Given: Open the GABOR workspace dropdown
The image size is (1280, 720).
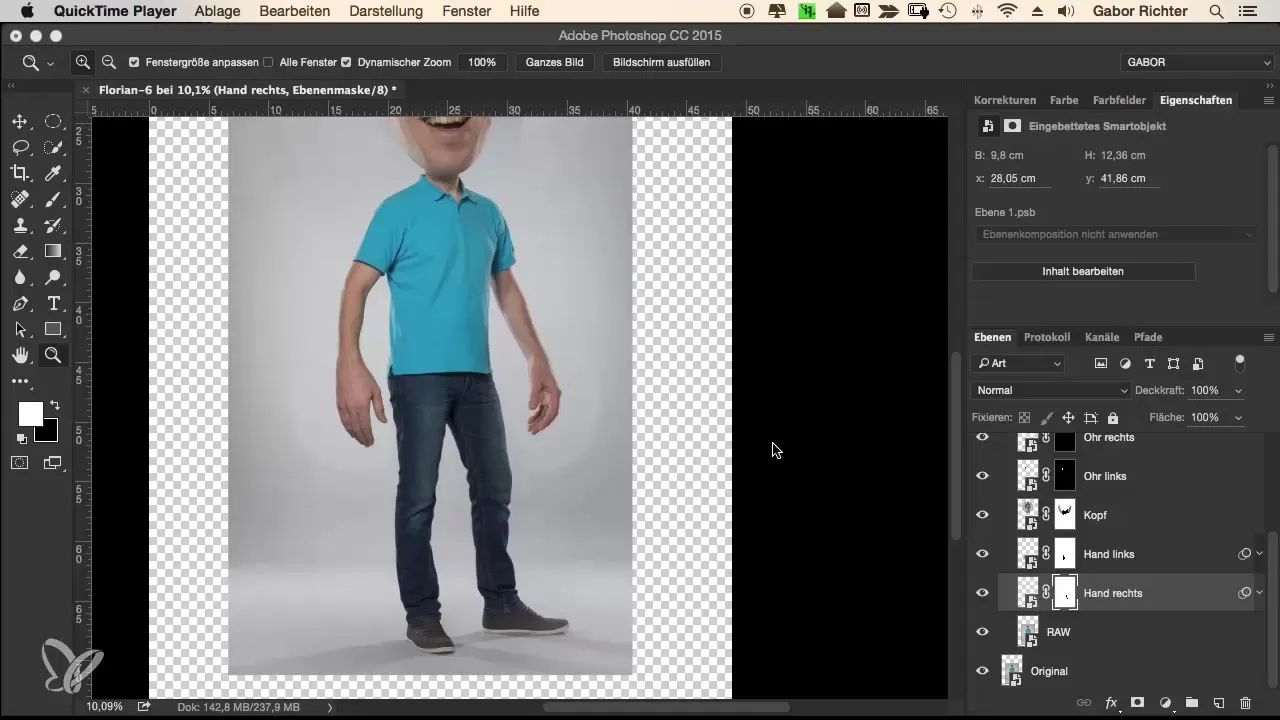Looking at the screenshot, I should (1197, 62).
